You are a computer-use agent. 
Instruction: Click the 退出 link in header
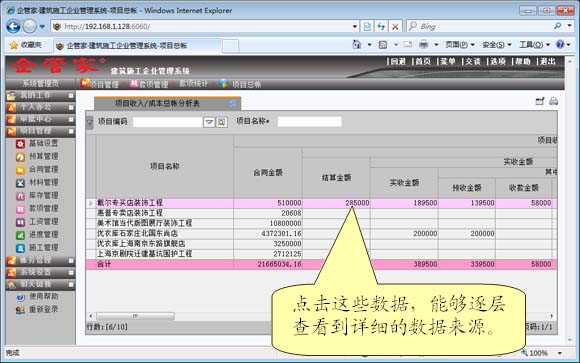pos(548,61)
